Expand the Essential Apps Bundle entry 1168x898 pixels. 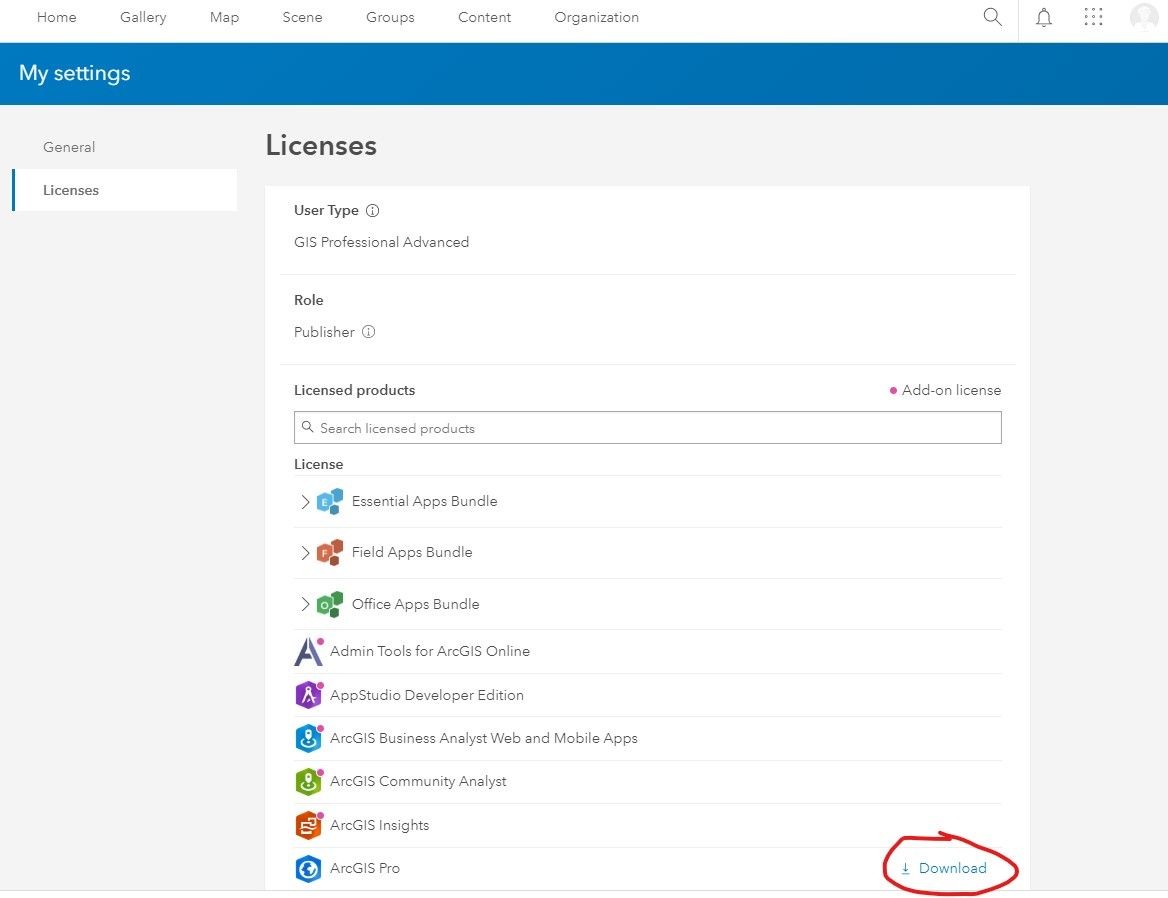306,501
